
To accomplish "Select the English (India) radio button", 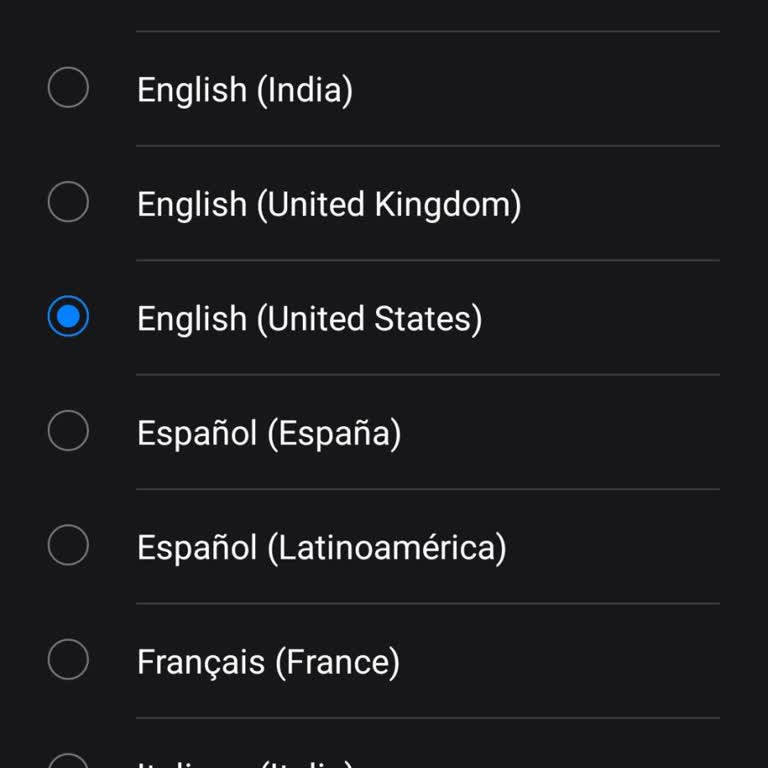I will tap(68, 90).
